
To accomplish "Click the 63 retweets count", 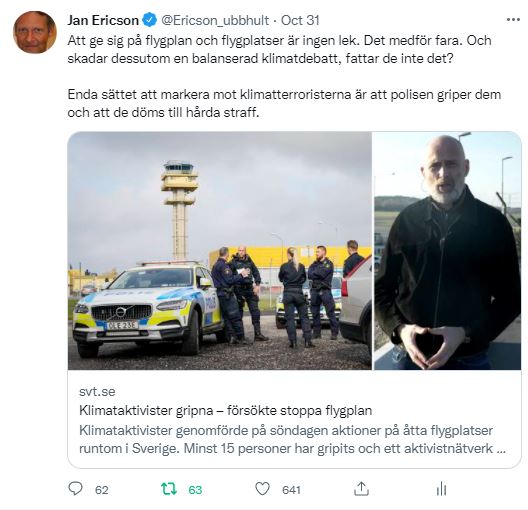I will pos(195,490).
